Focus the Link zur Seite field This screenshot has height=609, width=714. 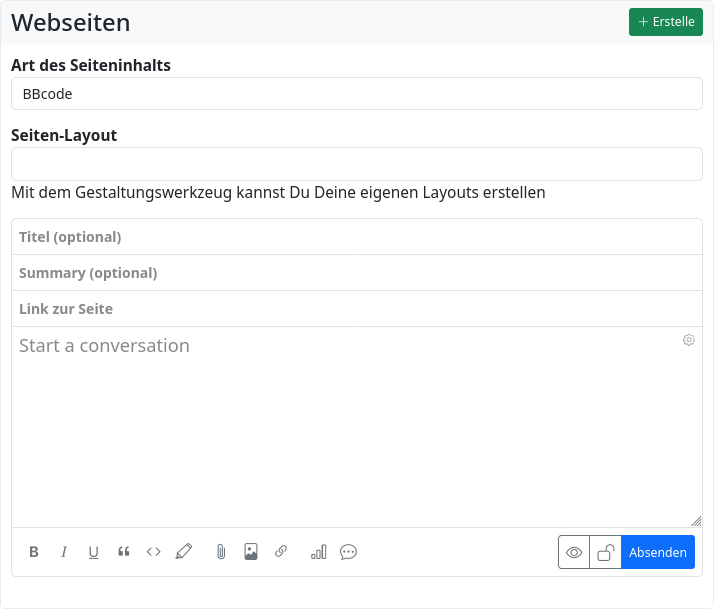(357, 309)
